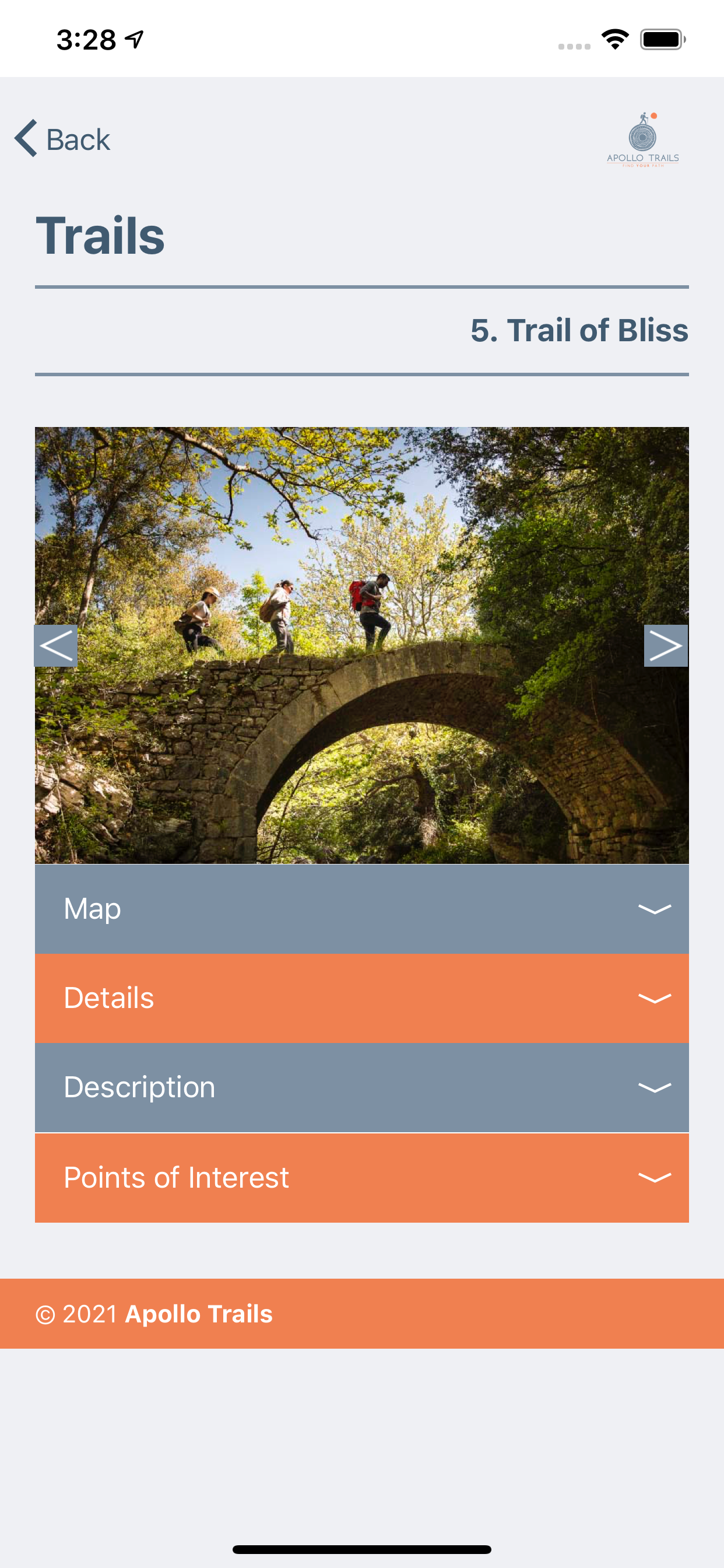This screenshot has height=1568, width=724.
Task: Tap the battery status icon
Action: tap(663, 40)
